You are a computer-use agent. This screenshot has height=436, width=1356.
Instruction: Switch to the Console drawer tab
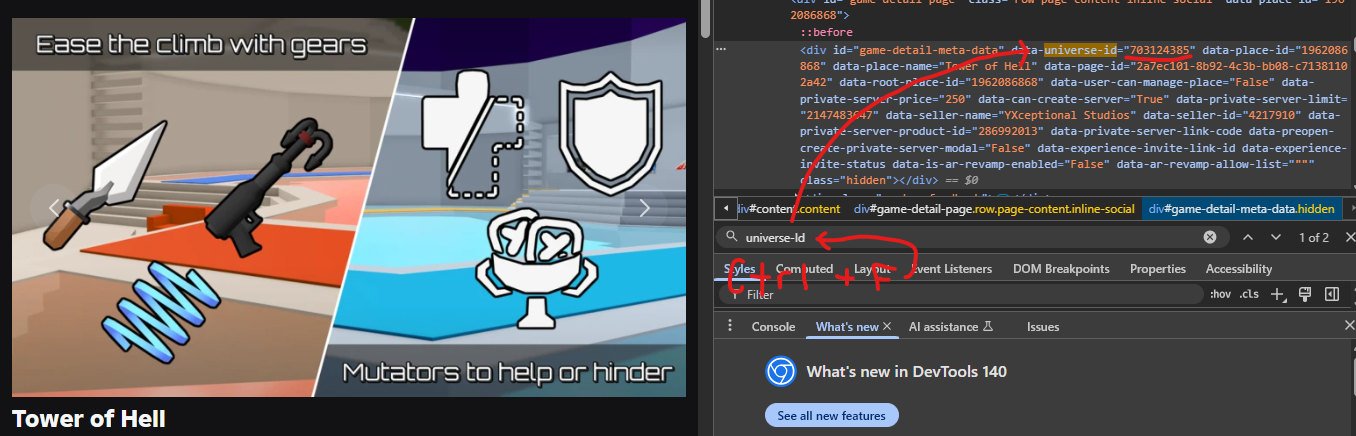[773, 327]
